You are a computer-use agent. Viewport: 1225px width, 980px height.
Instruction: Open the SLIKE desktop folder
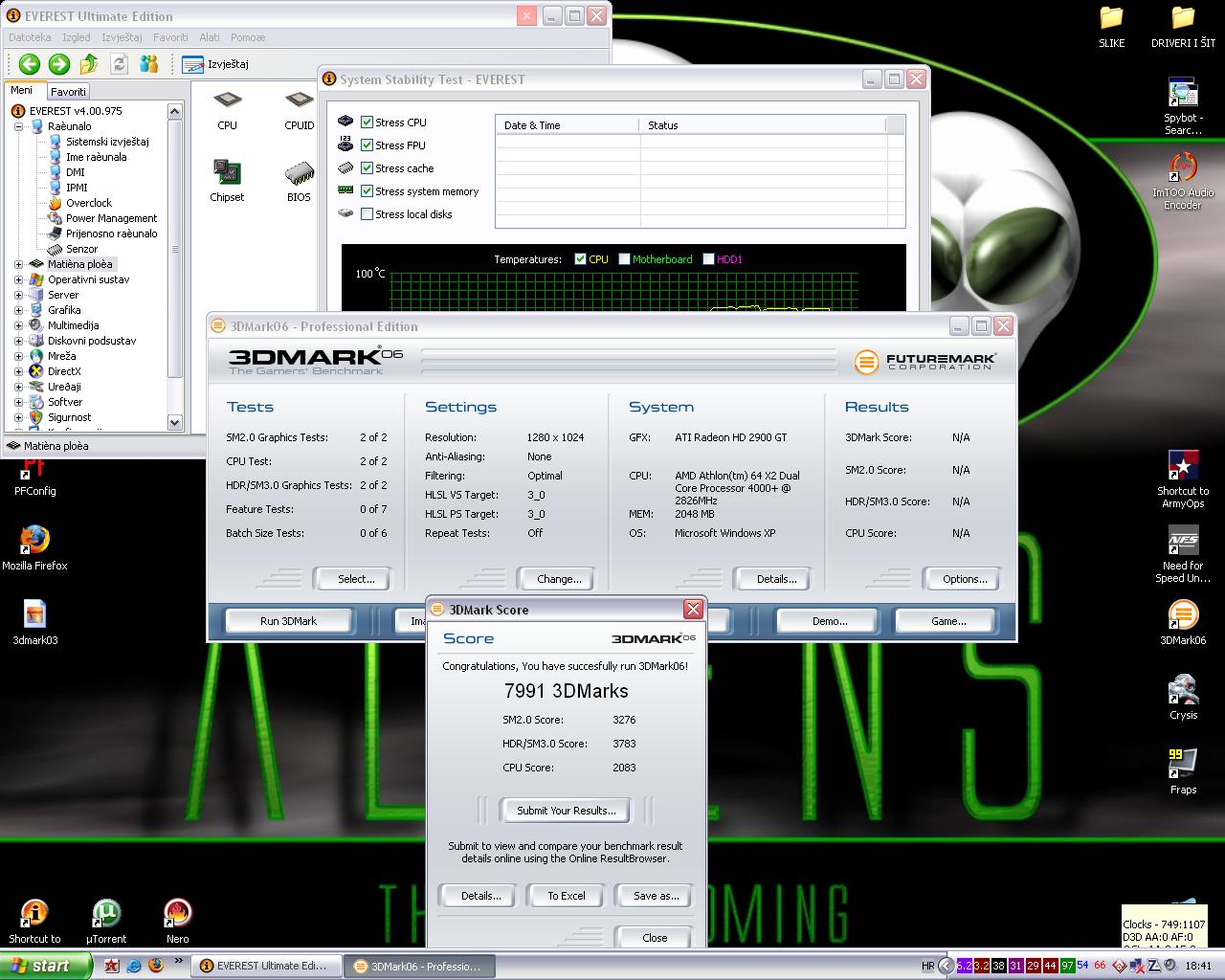click(x=1111, y=27)
